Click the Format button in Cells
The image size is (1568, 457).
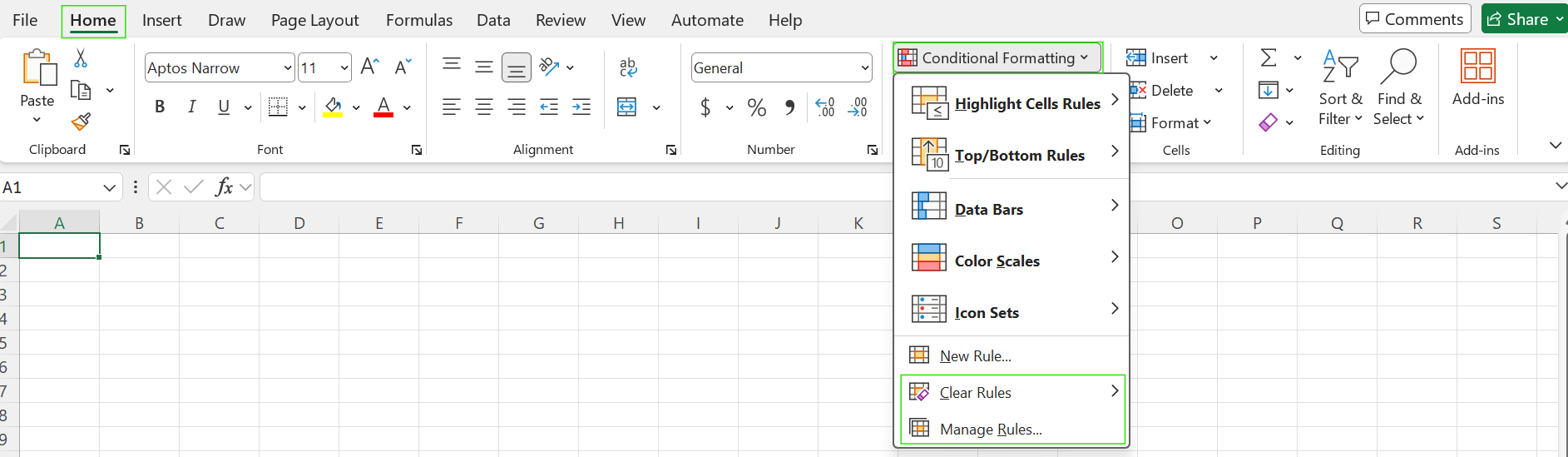tap(1170, 122)
